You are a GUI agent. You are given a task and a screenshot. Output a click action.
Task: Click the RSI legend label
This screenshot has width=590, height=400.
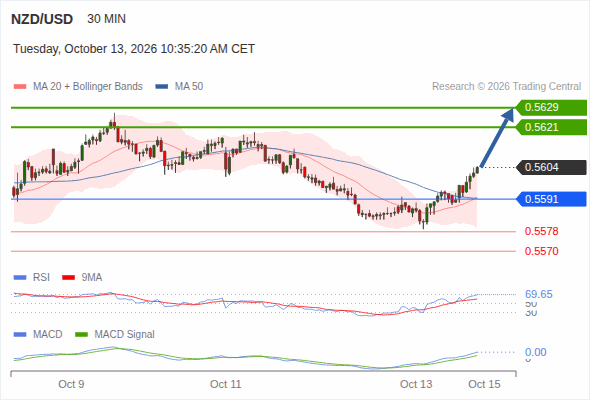[x=41, y=277]
